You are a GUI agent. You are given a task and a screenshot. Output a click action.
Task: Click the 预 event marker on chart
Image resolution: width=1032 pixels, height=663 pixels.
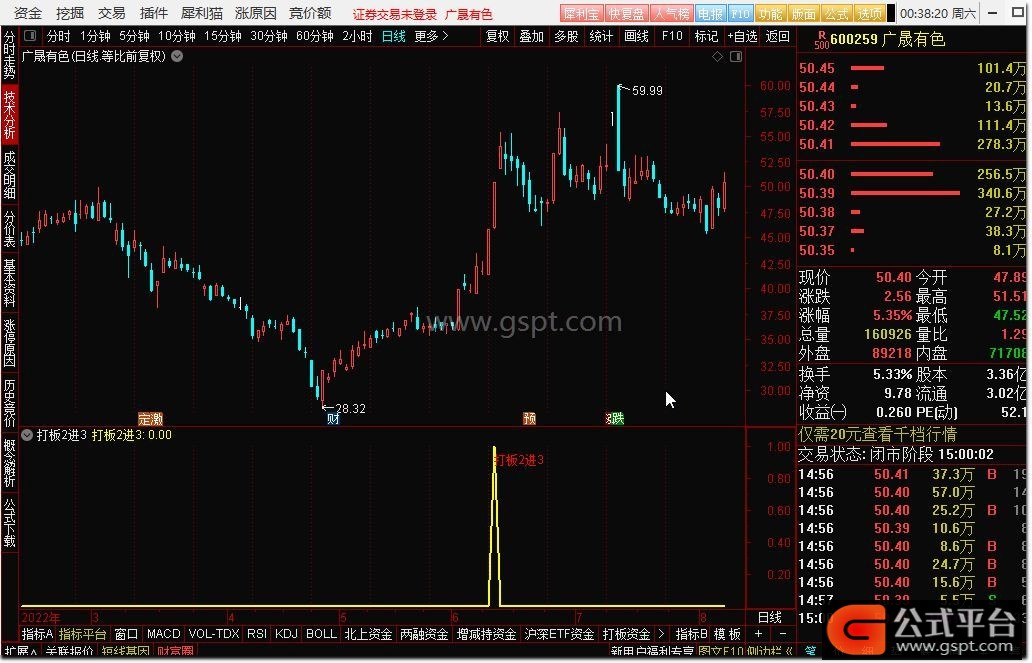[x=529, y=419]
